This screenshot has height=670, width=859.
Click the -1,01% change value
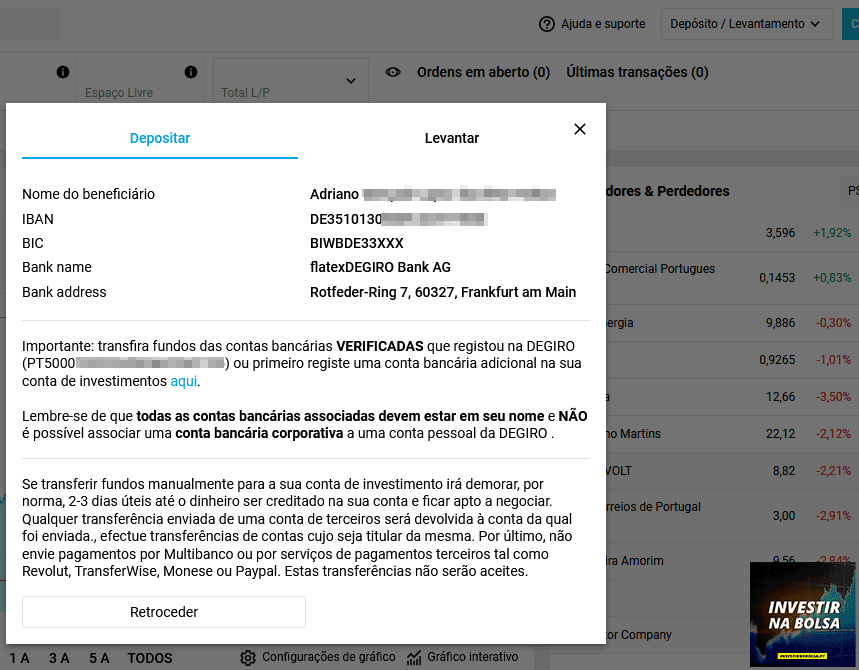833,360
